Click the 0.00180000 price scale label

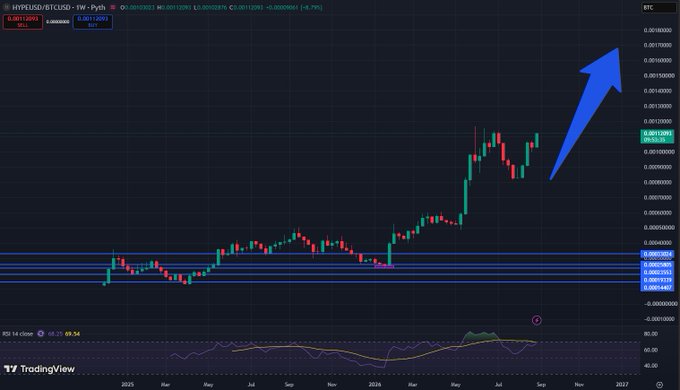point(659,30)
